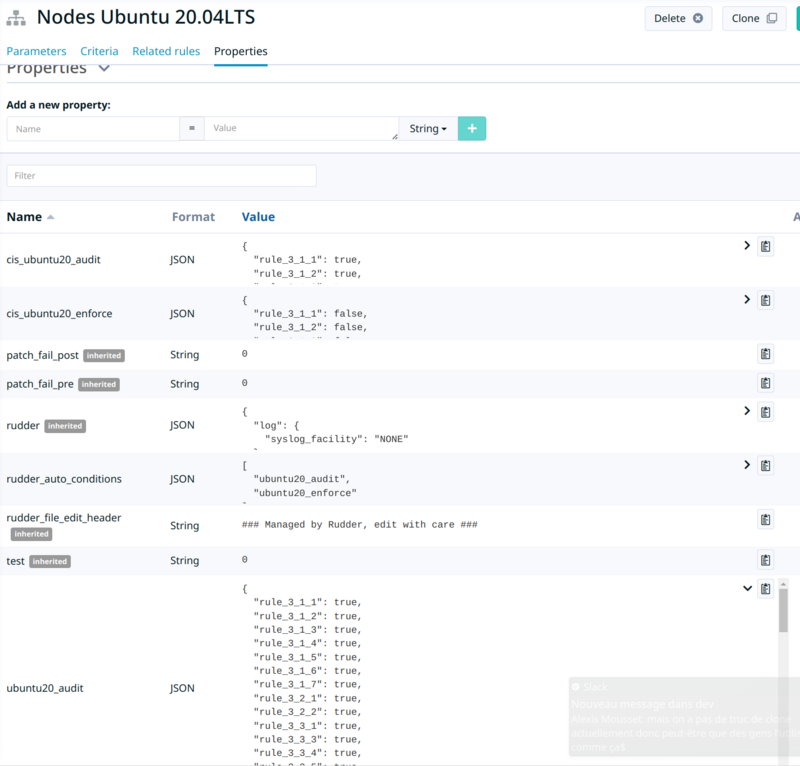Collapse the Properties section chevron
This screenshot has height=766, width=800.
point(104,68)
